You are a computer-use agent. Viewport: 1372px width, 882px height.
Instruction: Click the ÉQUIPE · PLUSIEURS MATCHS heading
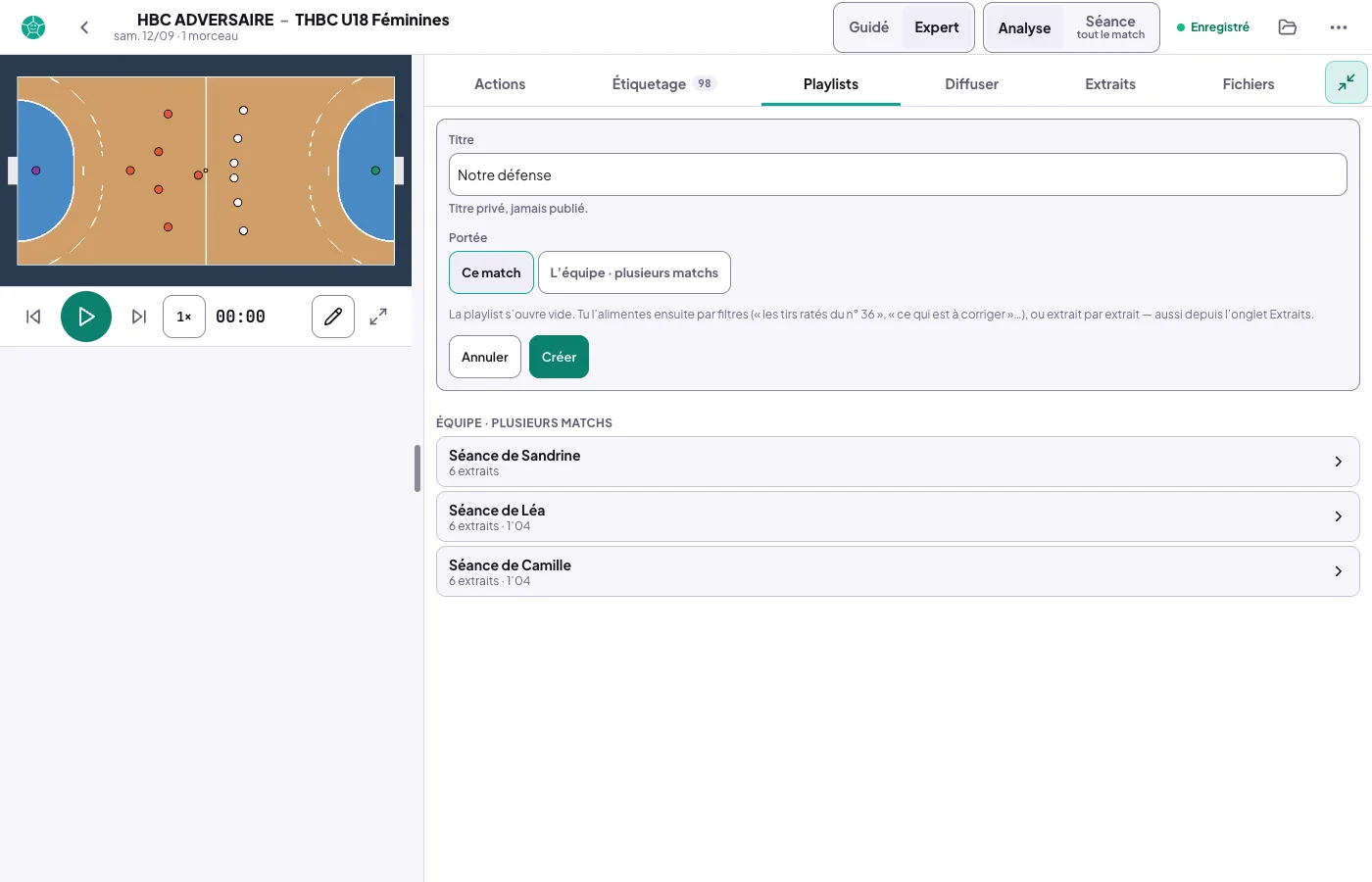(x=524, y=423)
